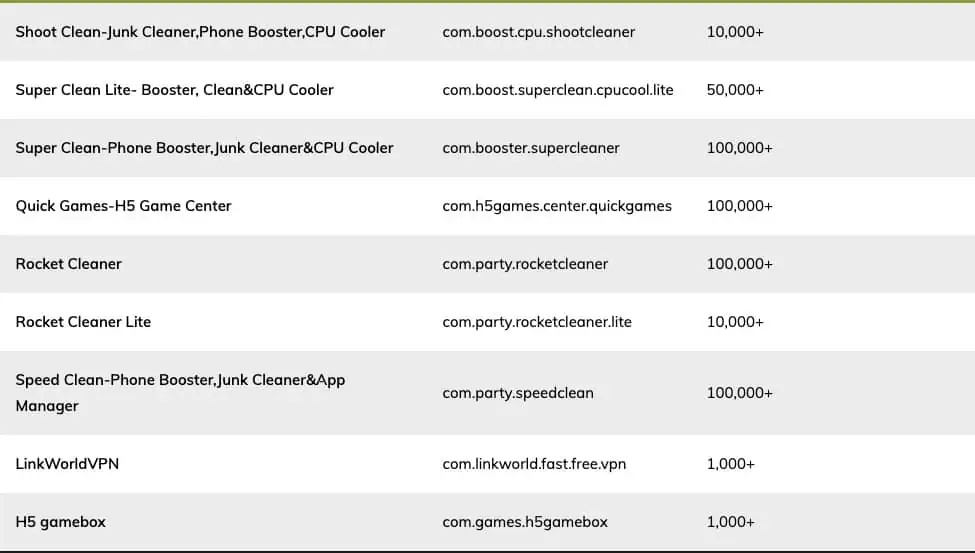Screen dimensions: 975x553
Task: Select the com.games.h5gamebox package name
Action: 525,522
